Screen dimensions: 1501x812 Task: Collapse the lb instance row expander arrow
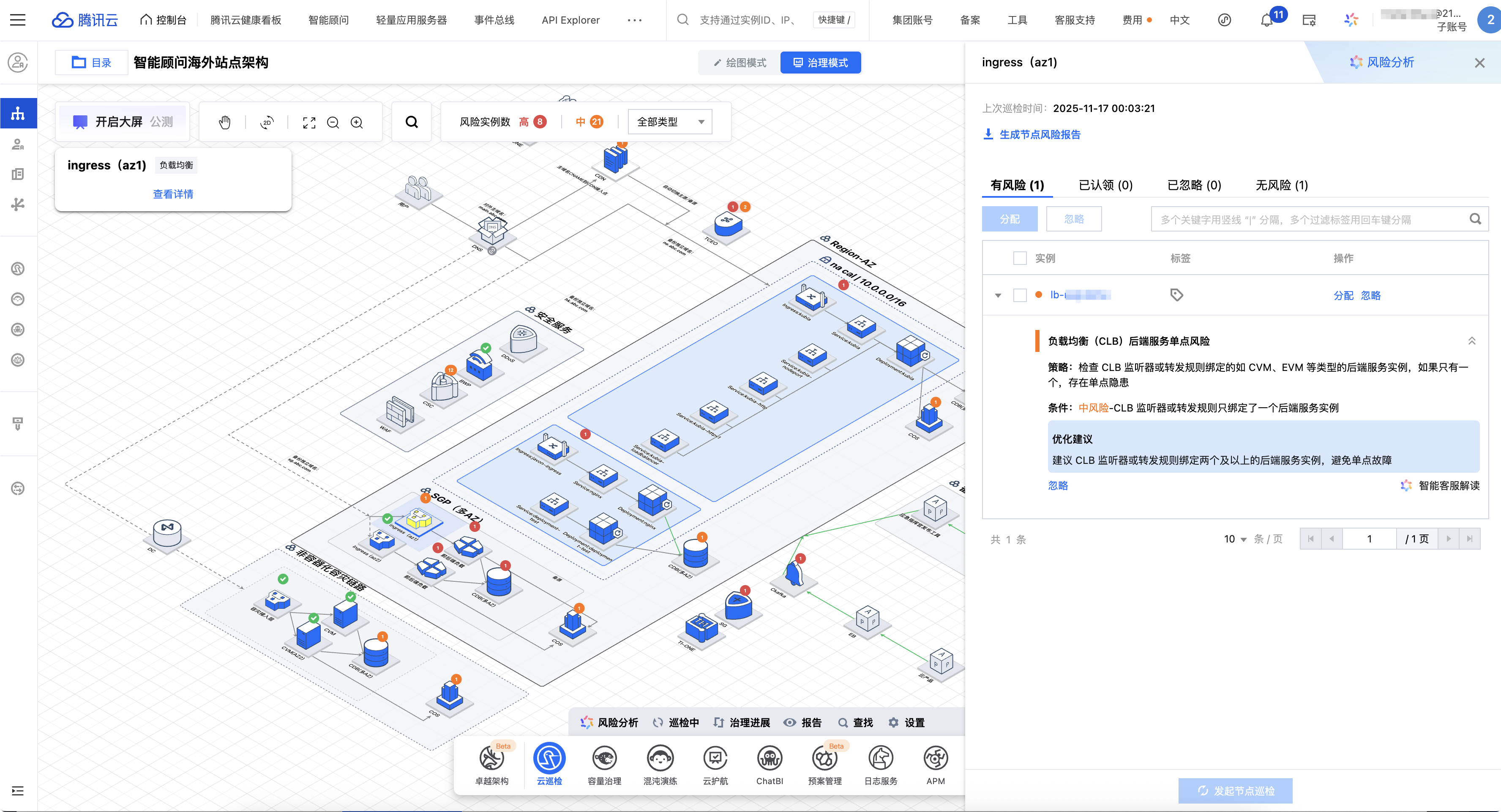(998, 295)
